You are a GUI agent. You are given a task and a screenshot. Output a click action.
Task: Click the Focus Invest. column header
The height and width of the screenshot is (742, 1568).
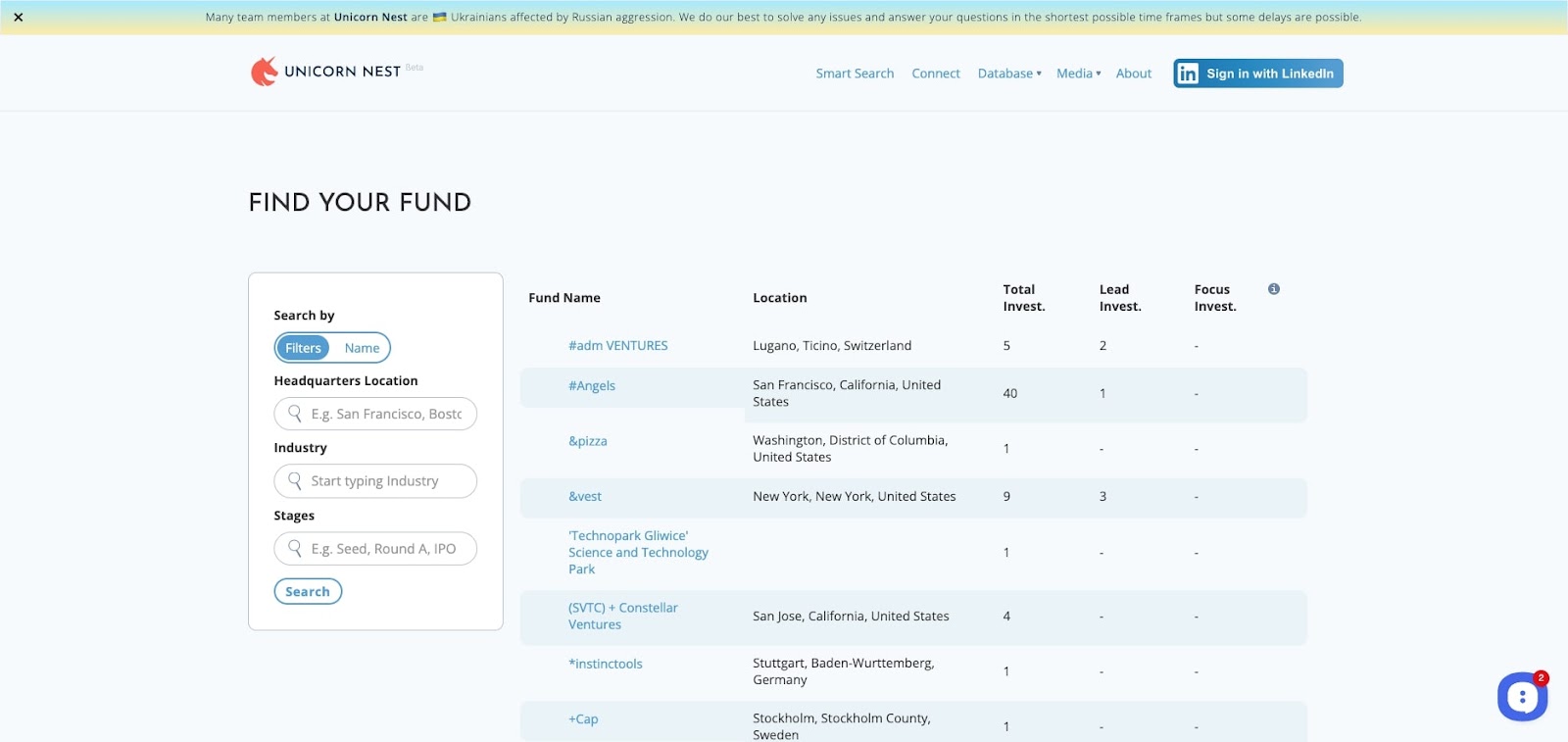point(1215,298)
